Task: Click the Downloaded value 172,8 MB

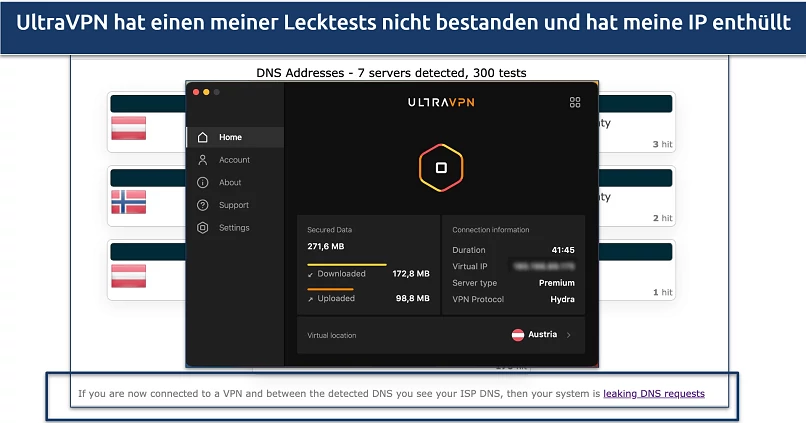Action: coord(411,273)
